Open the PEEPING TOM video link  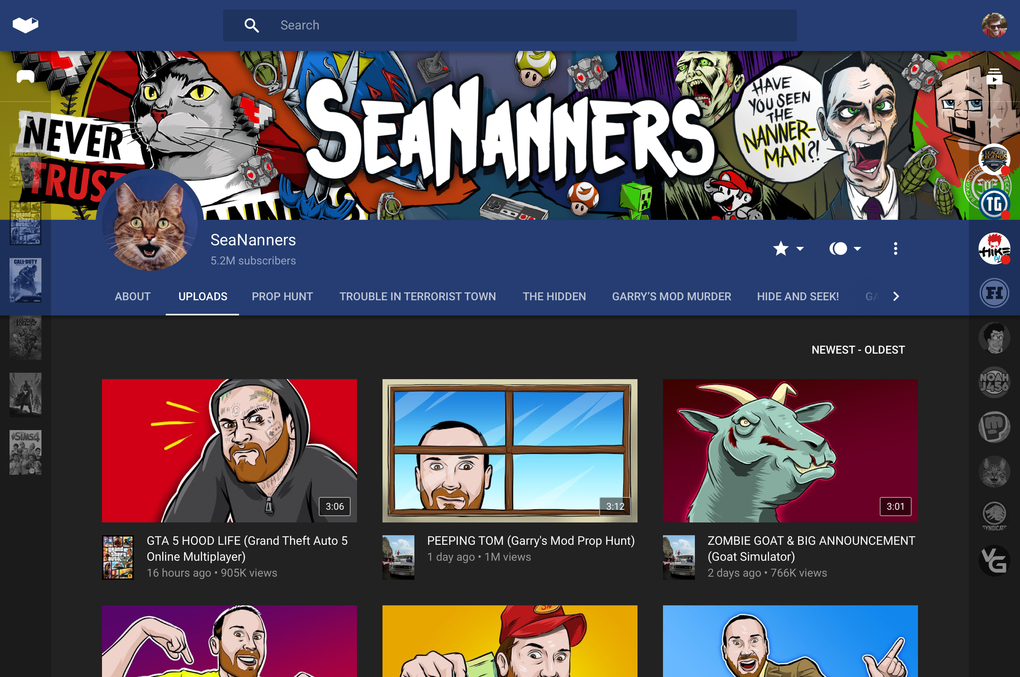coord(529,539)
